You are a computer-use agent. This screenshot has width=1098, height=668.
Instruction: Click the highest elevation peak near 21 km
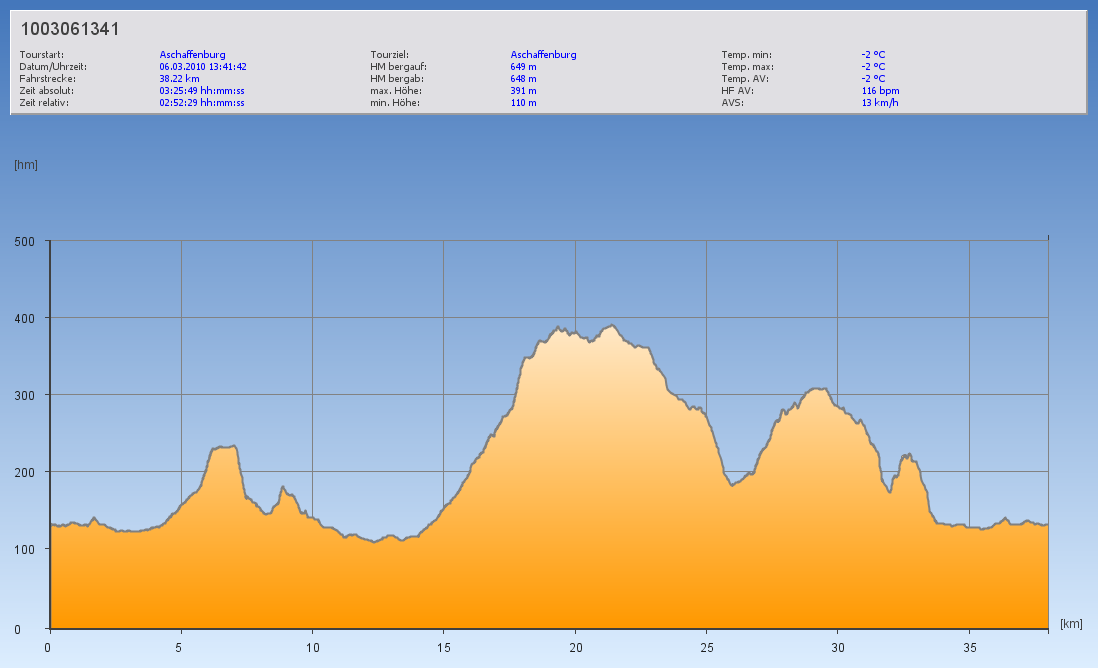click(612, 326)
